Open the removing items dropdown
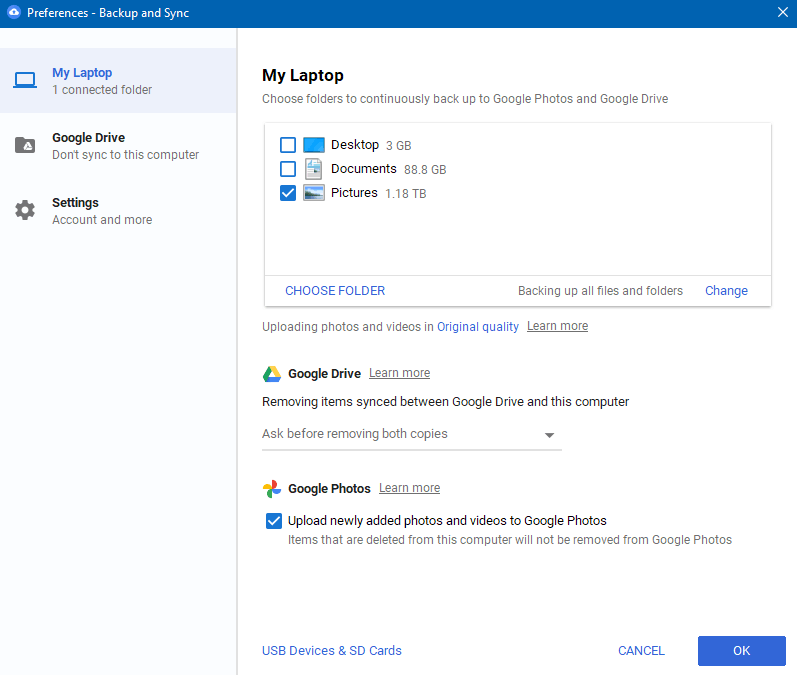This screenshot has width=797, height=675. click(x=411, y=435)
